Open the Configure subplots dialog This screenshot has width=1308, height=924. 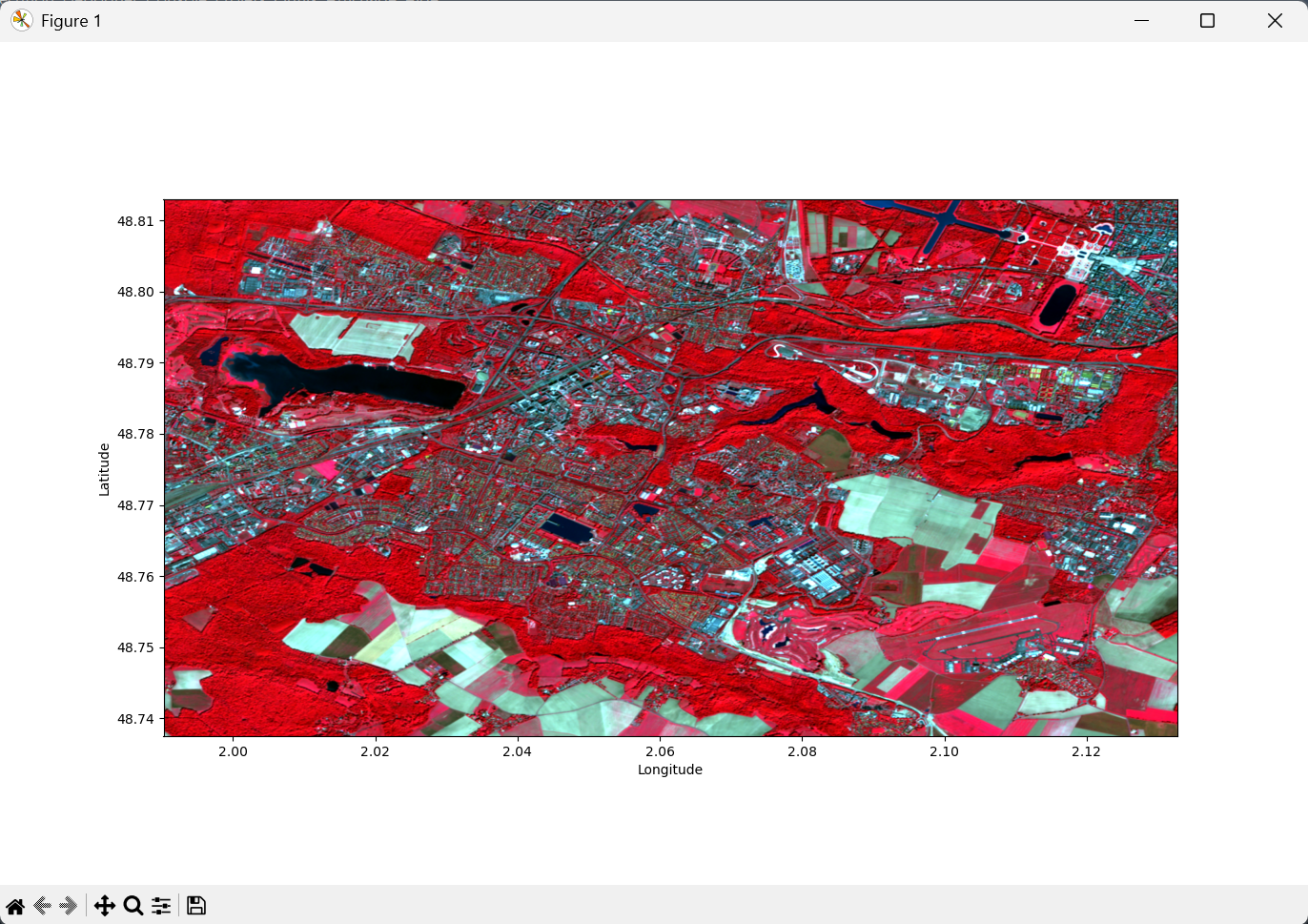tap(161, 906)
